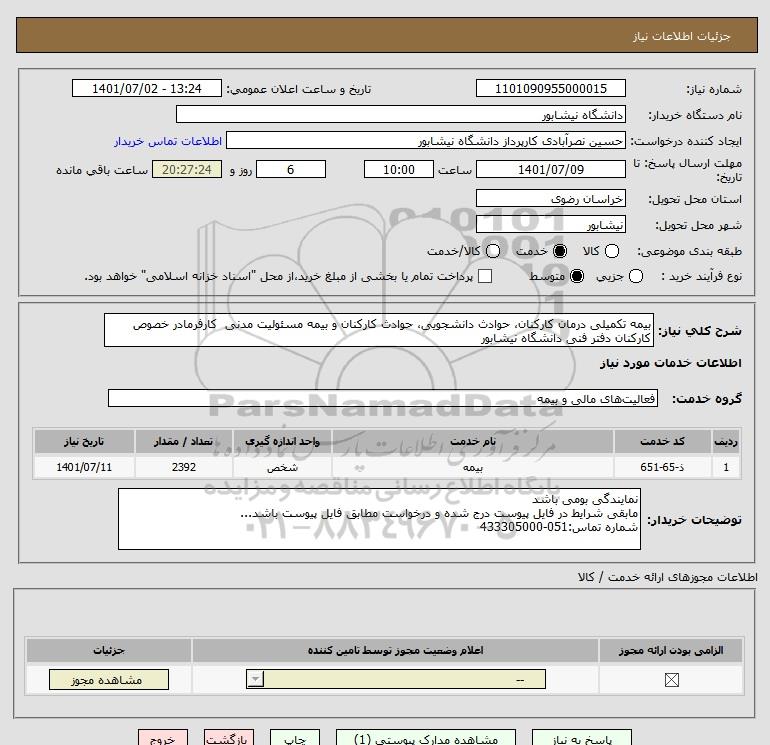This screenshot has height=745, width=770.
Task: Click کد خدمت column header
Action: (x=662, y=441)
